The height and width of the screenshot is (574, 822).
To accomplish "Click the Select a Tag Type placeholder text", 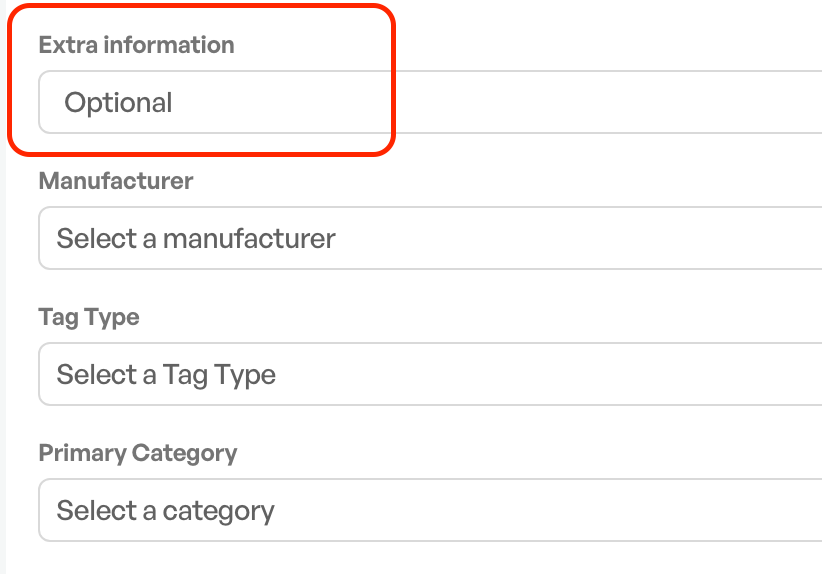I will [166, 375].
